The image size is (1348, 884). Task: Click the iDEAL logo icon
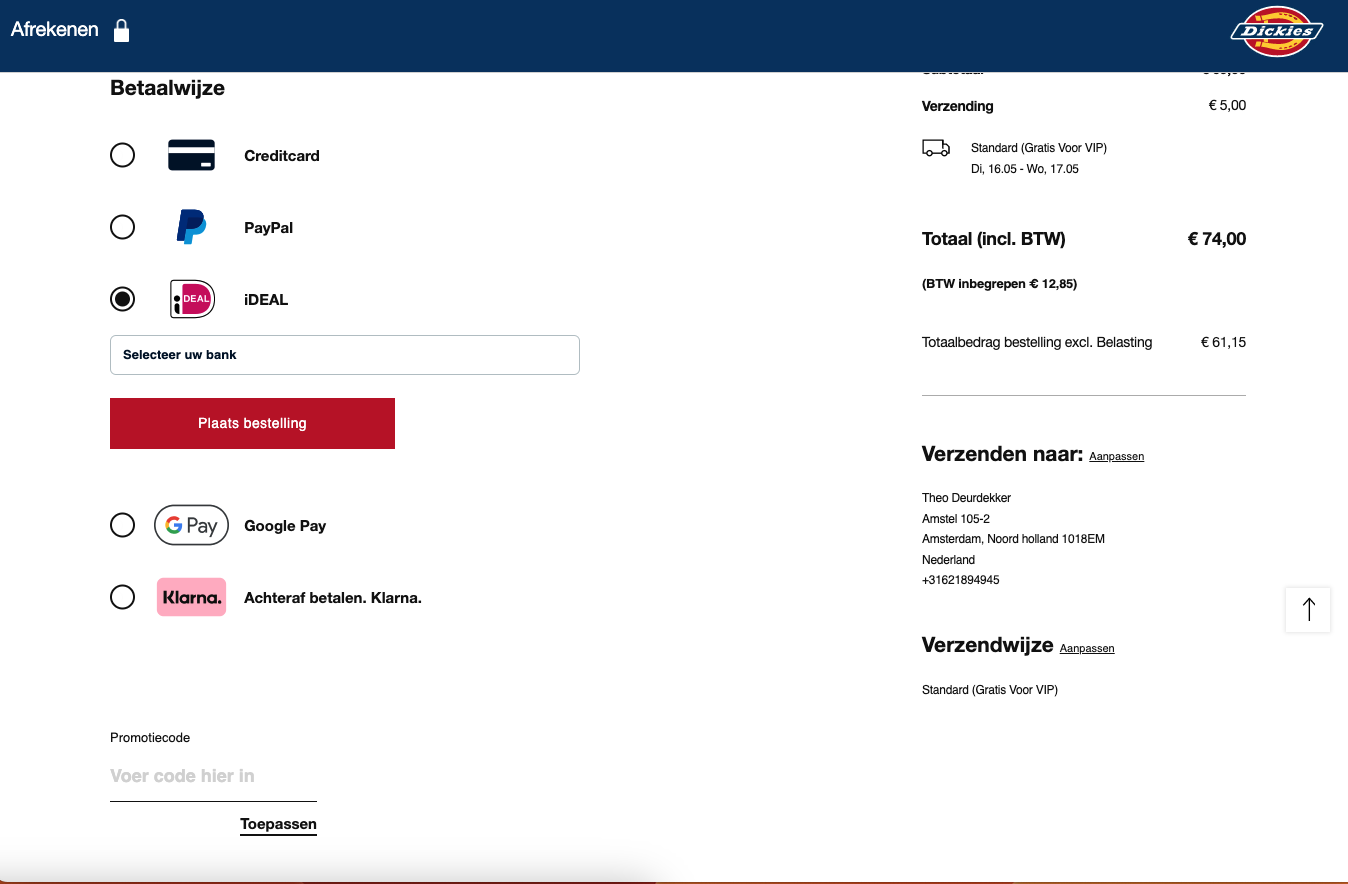click(x=192, y=299)
